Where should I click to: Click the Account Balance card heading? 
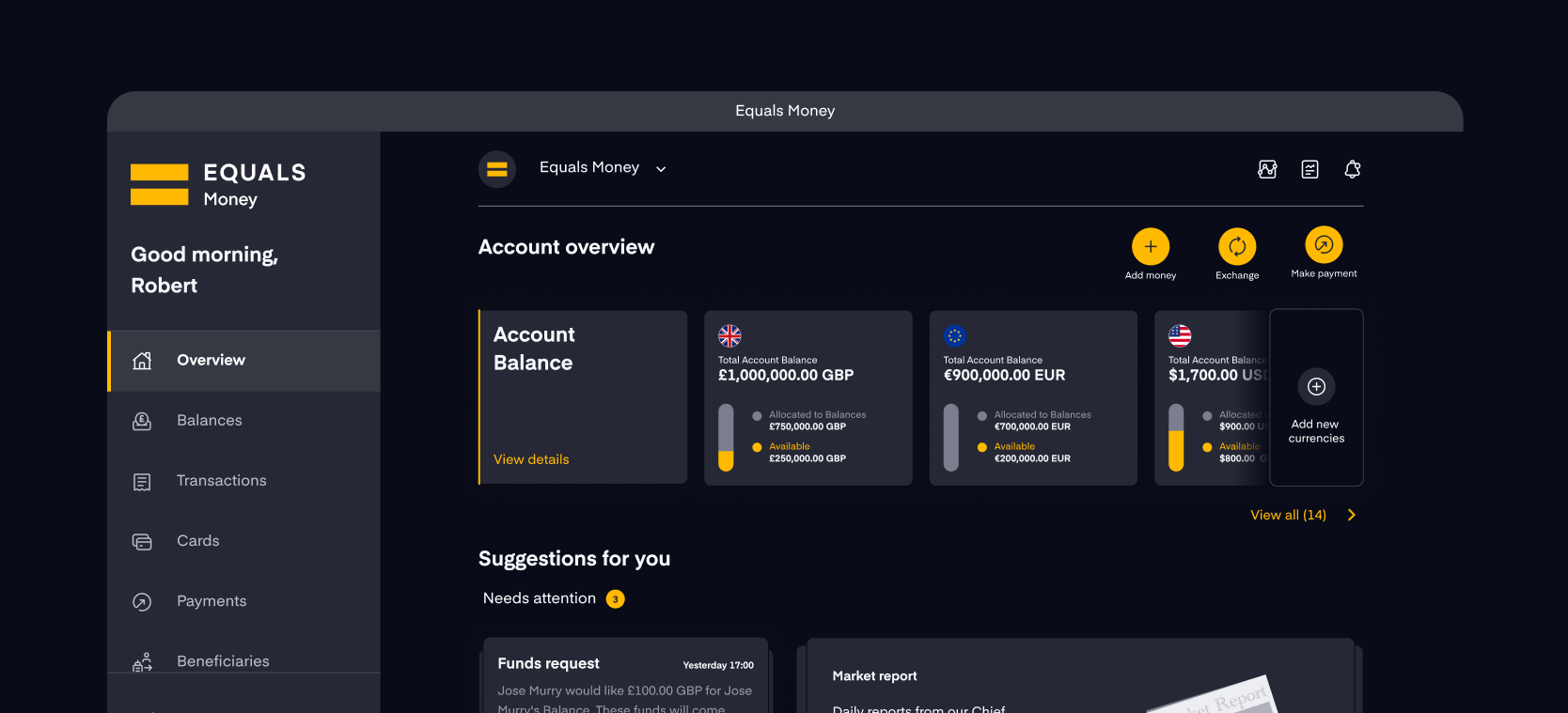coord(534,349)
